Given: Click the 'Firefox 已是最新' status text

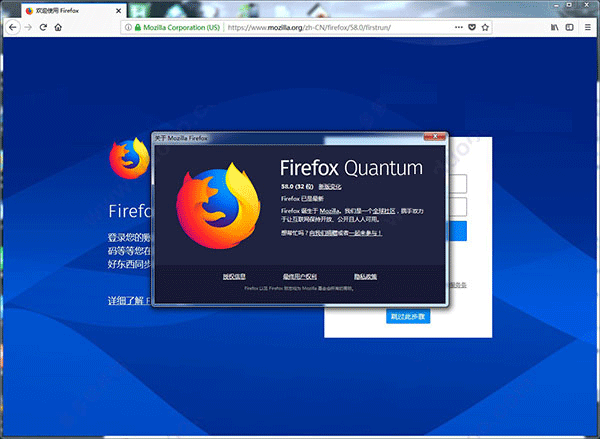Looking at the screenshot, I should tap(302, 199).
